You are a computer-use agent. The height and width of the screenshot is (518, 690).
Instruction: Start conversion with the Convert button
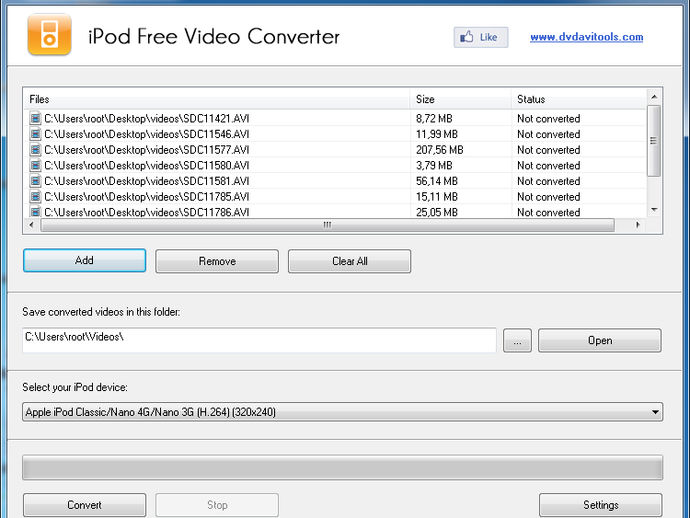click(84, 505)
